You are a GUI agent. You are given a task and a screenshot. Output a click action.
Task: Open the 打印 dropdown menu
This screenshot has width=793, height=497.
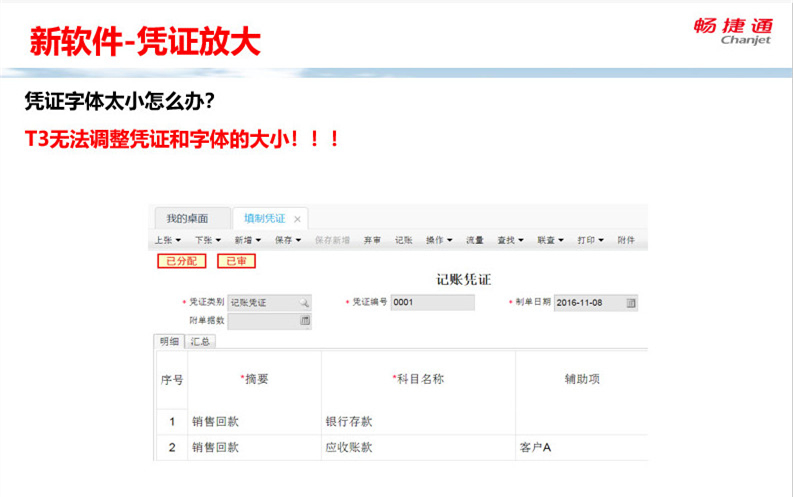pyautogui.click(x=590, y=240)
